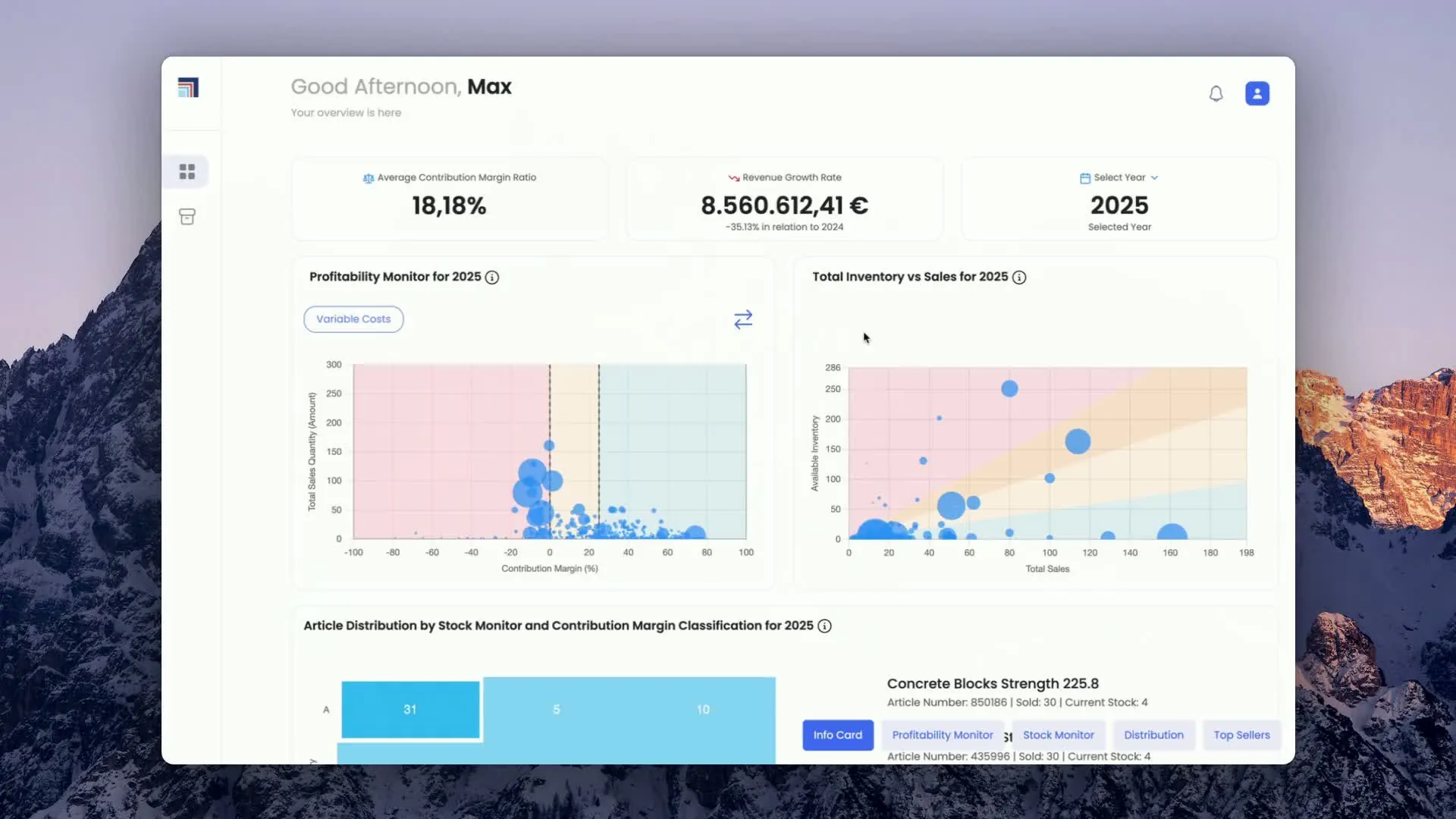
Task: Click the treemap cell labeled 10
Action: pos(702,710)
